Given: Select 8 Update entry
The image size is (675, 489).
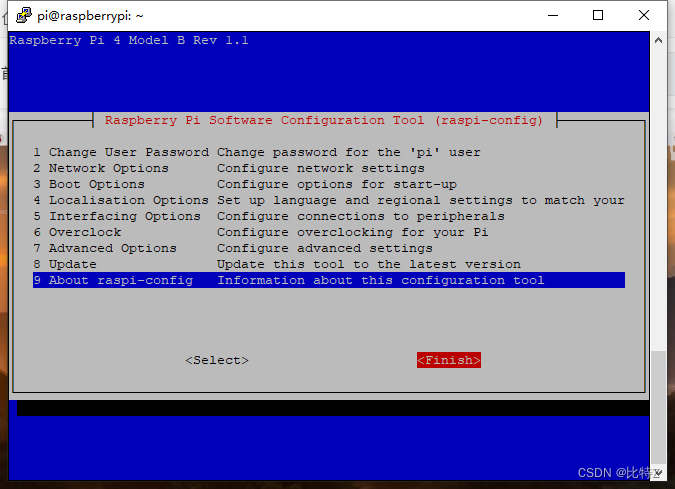Looking at the screenshot, I should (x=329, y=264).
